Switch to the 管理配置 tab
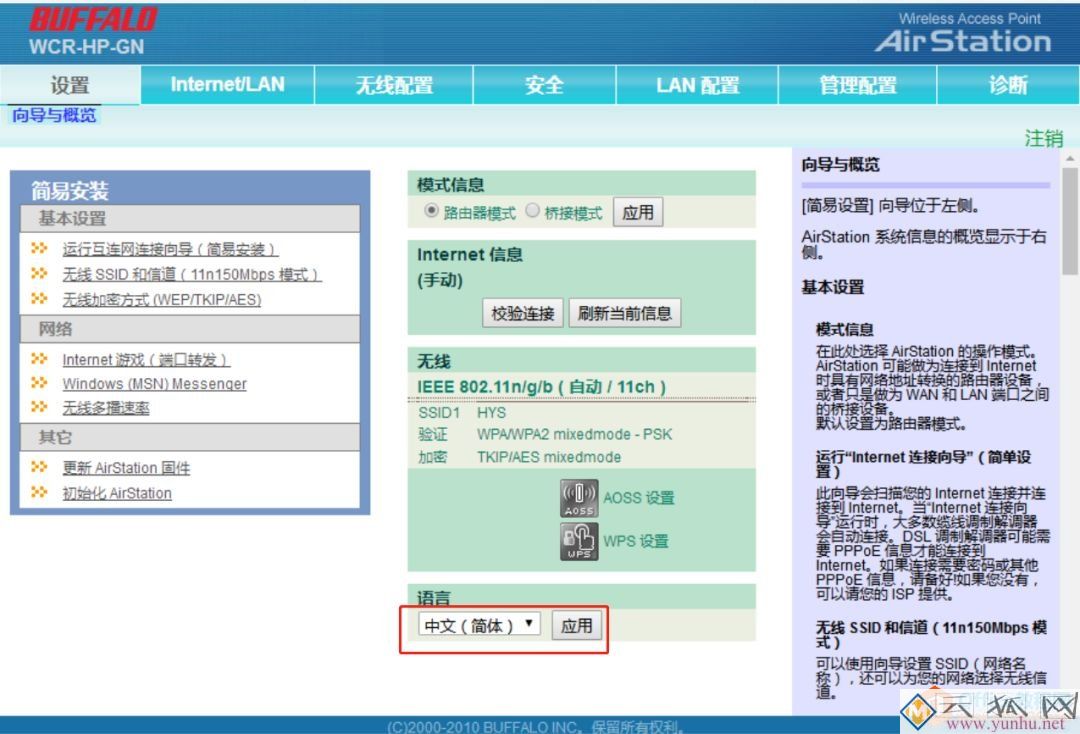This screenshot has height=734, width=1080. [853, 85]
